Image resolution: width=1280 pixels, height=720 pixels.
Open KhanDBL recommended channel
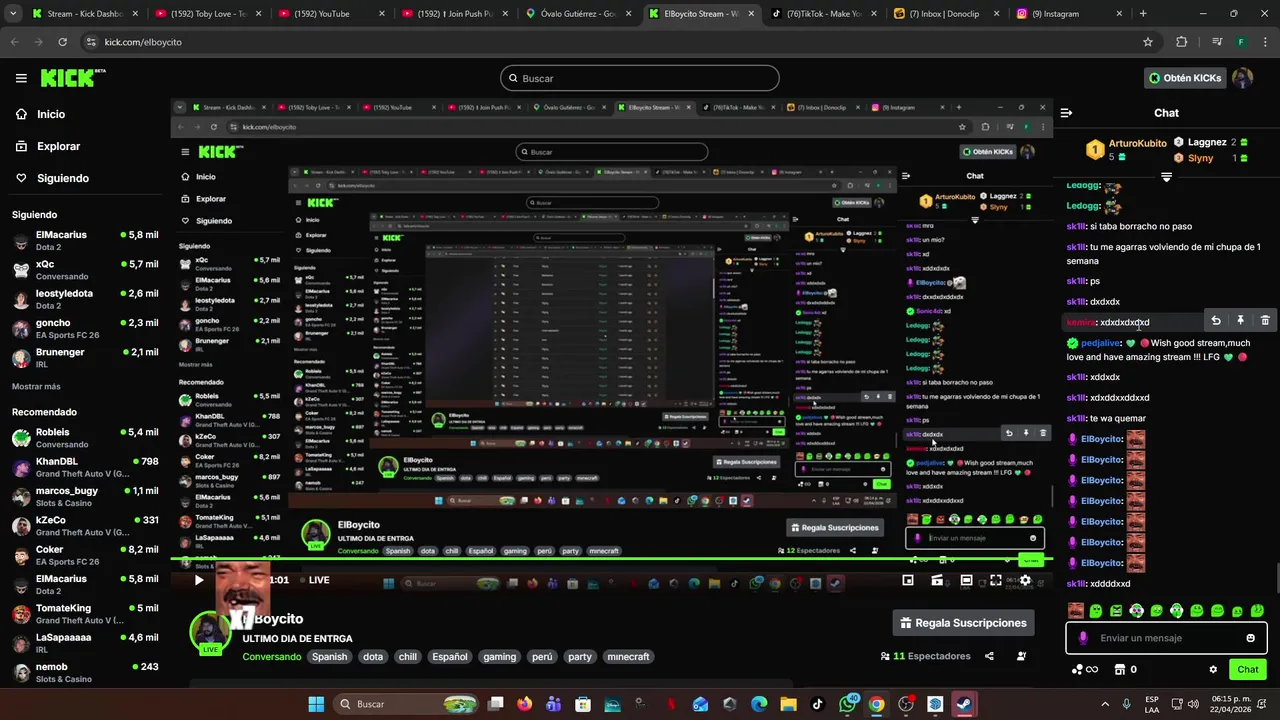pyautogui.click(x=85, y=467)
